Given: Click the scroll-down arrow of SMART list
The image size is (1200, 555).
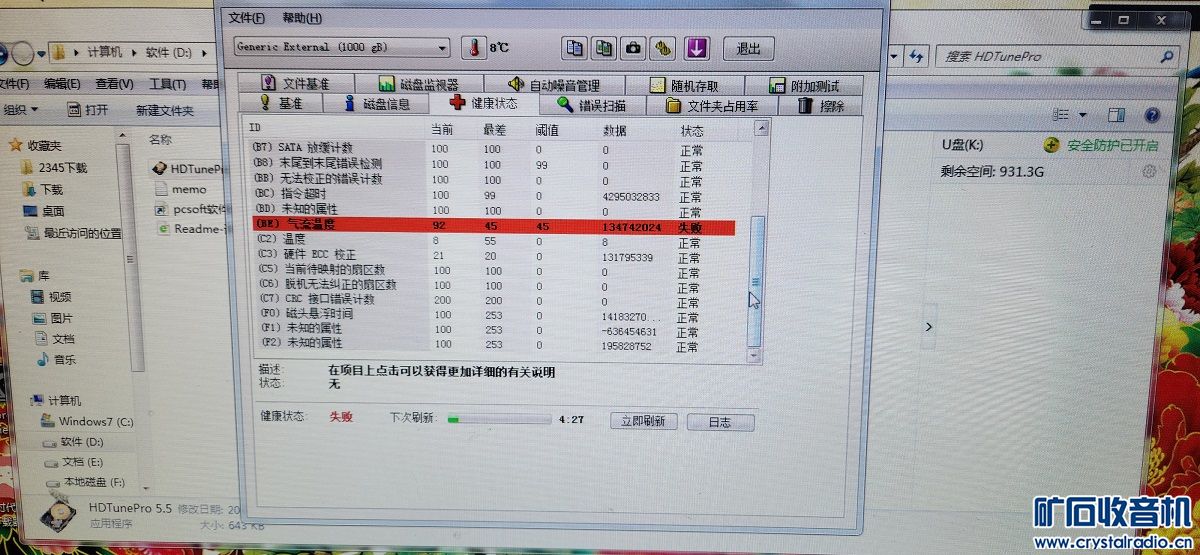Looking at the screenshot, I should click(755, 355).
